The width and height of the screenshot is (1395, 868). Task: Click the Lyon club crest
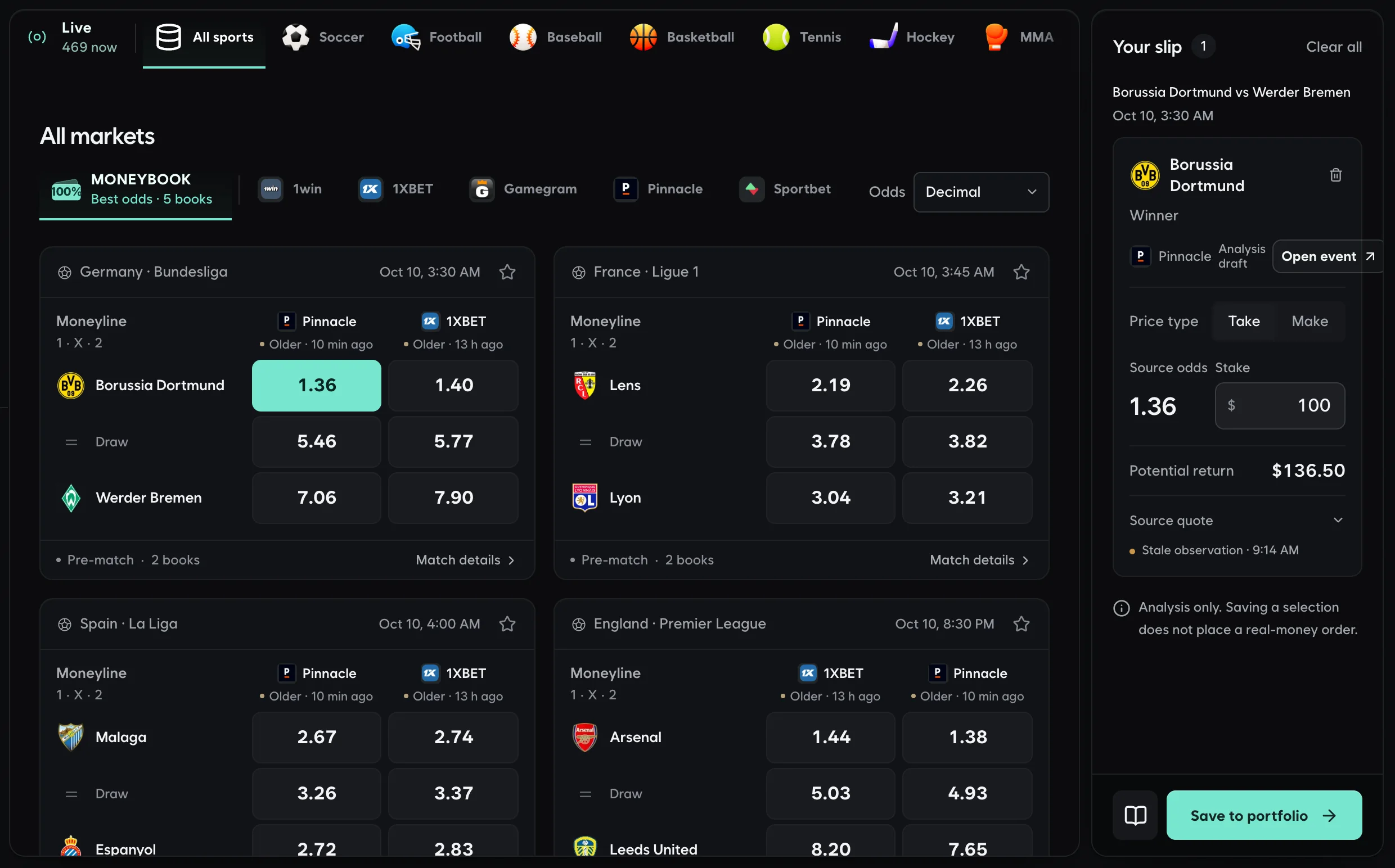584,498
